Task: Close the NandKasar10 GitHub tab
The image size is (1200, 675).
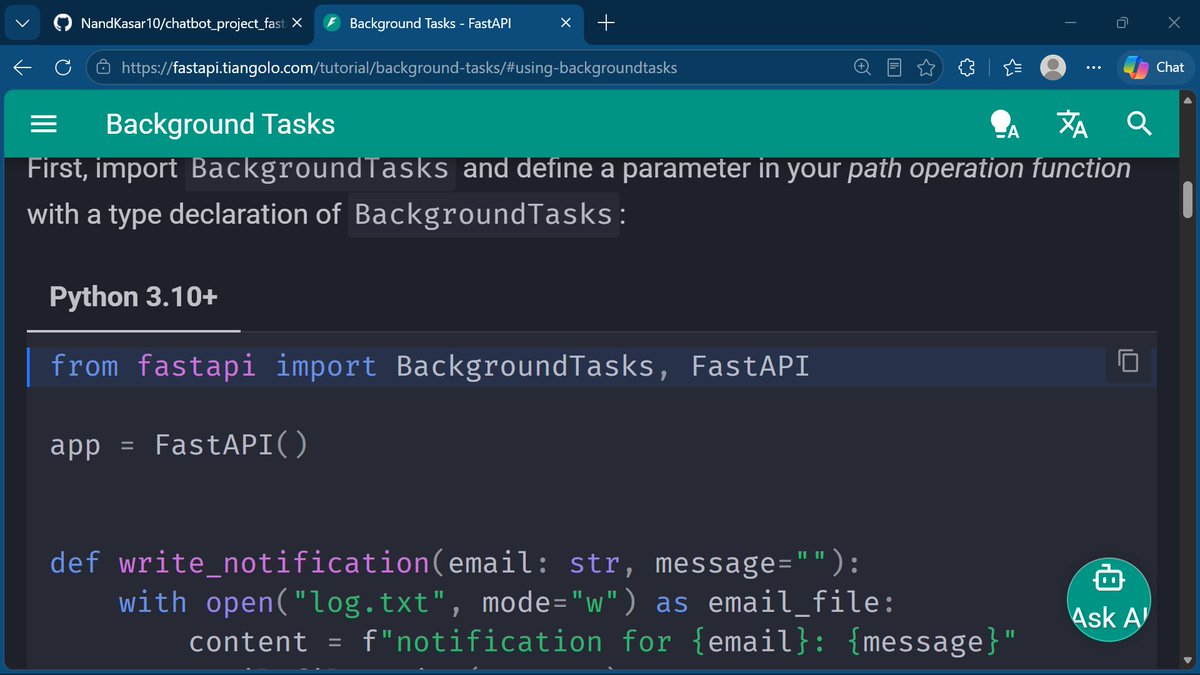Action: click(297, 23)
